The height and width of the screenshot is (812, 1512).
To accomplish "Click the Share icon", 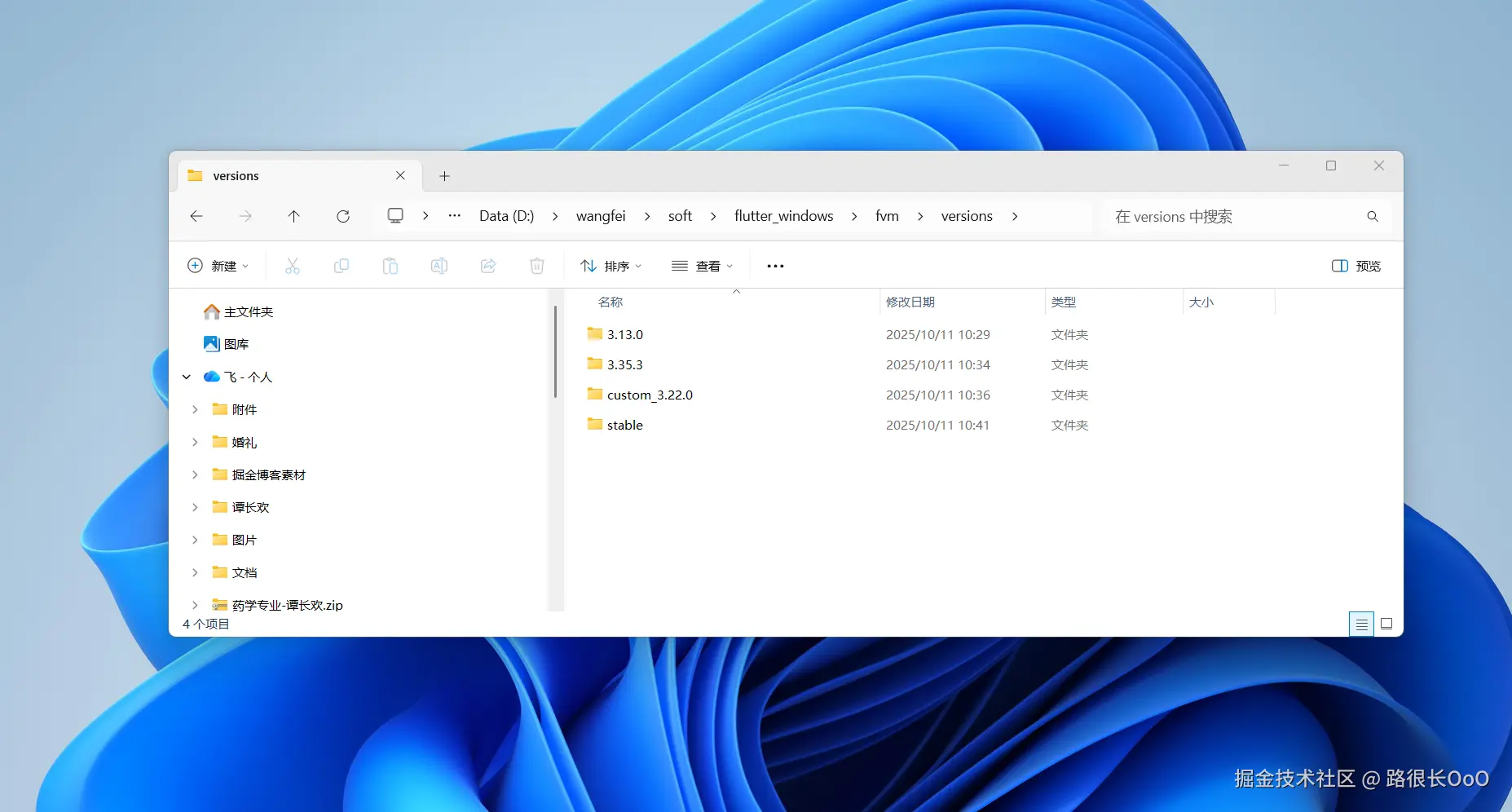I will (488, 266).
